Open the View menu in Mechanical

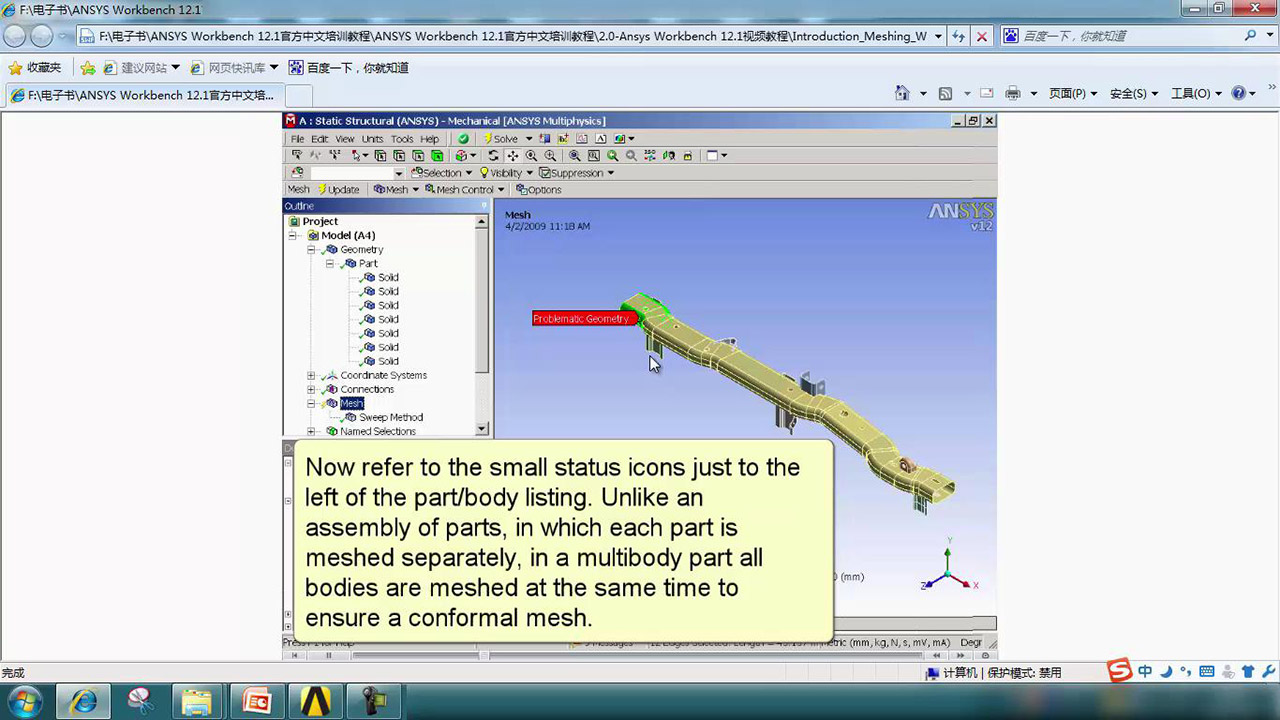click(344, 139)
